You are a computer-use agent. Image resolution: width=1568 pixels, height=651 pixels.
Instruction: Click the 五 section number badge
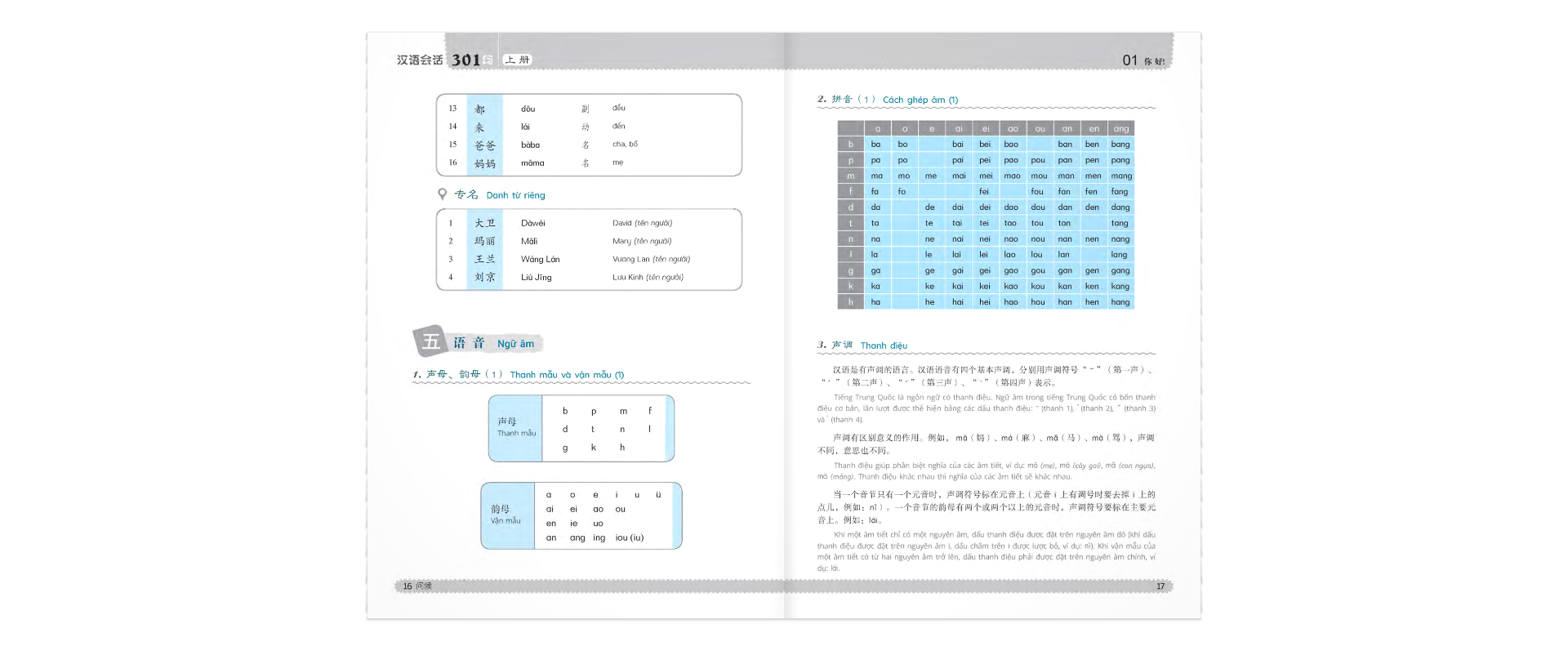[x=430, y=341]
